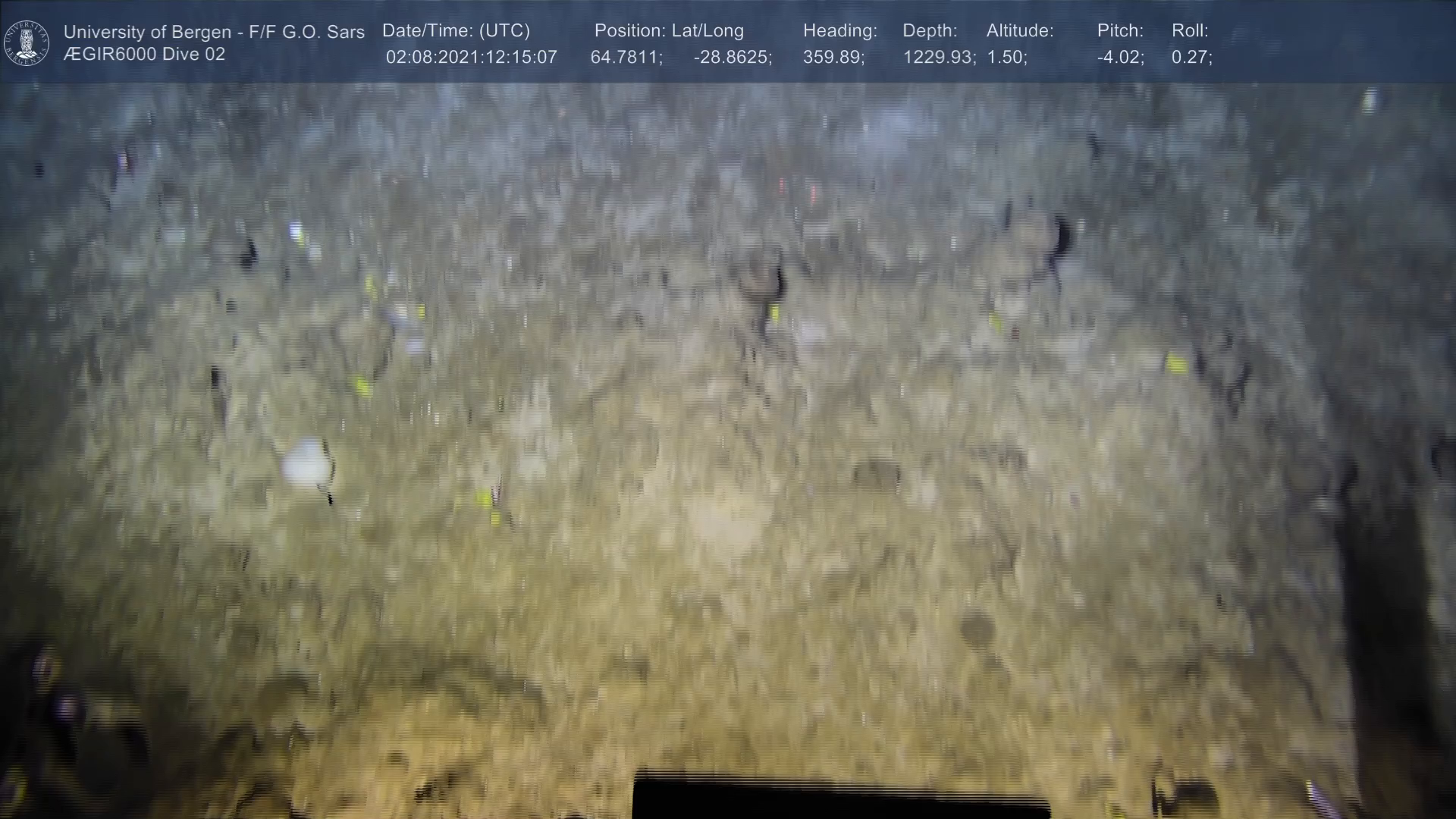
Task: Click the University of Bergen seal logo
Action: click(x=27, y=42)
